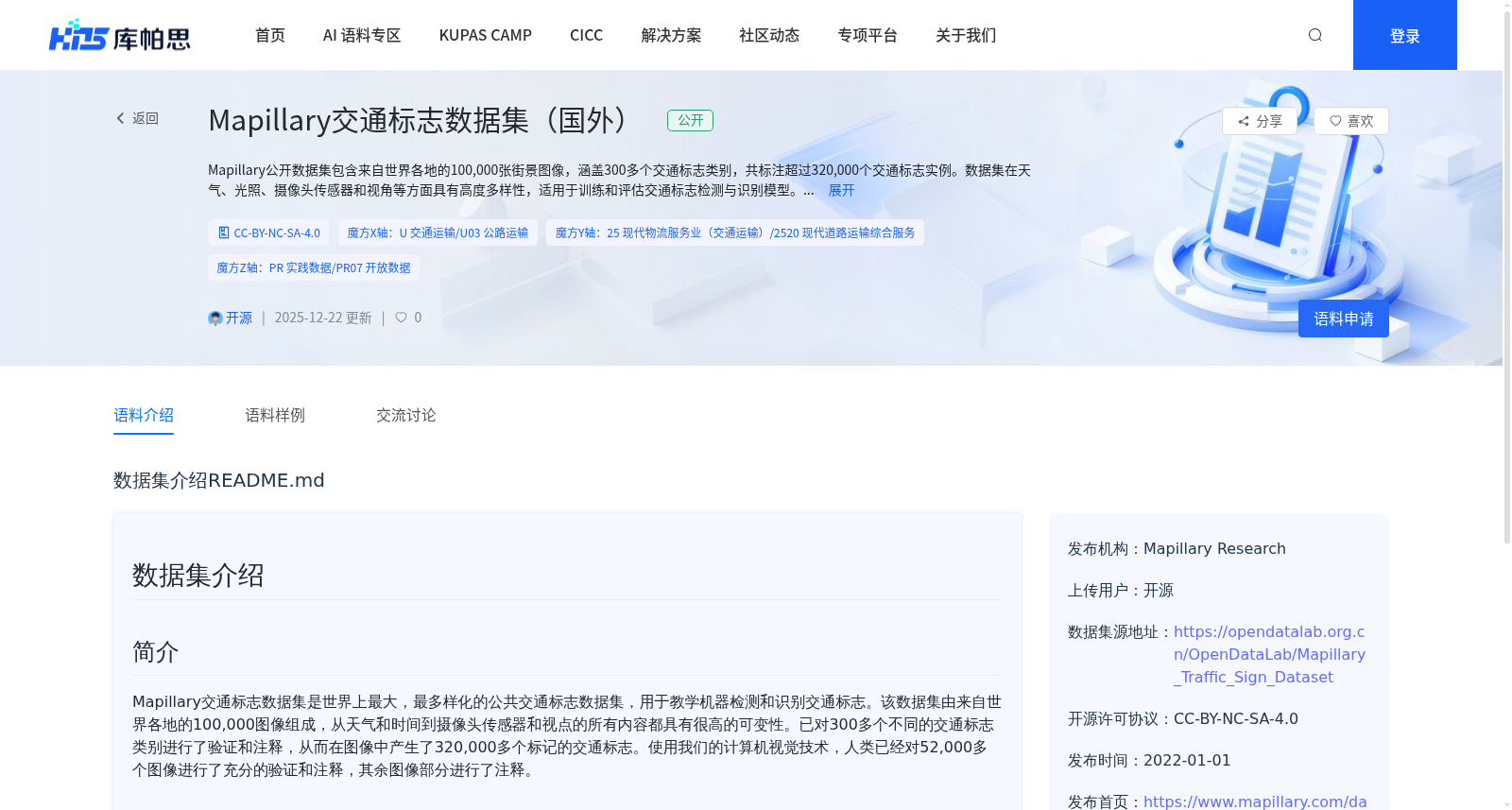Click the heart icon in 喜欢 button

(x=1335, y=121)
